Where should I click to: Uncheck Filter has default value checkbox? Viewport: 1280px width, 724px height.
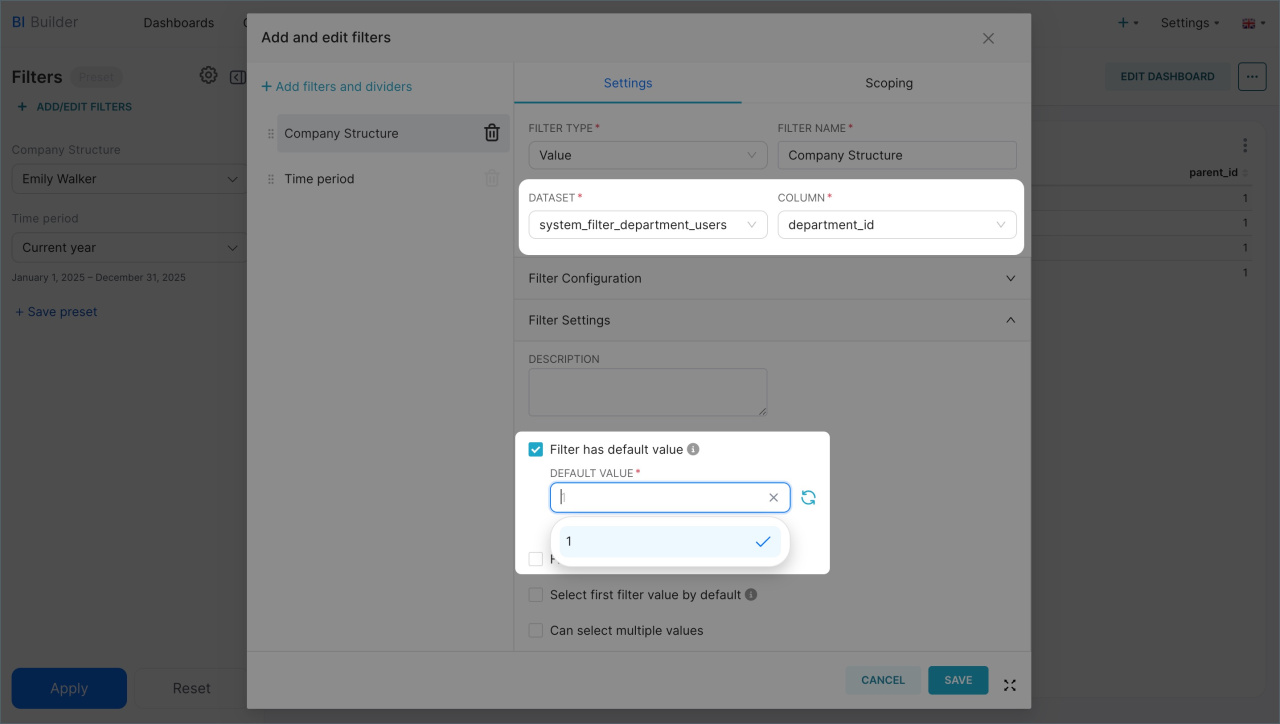[536, 450]
